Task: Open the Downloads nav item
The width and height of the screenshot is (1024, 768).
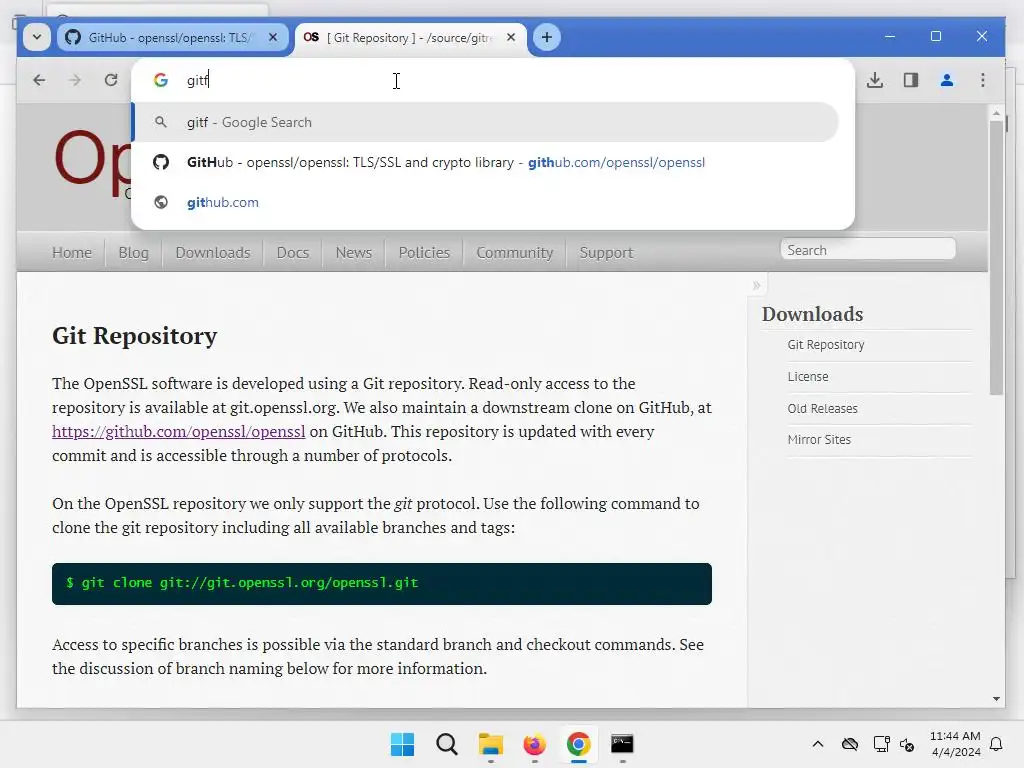Action: pos(213,253)
